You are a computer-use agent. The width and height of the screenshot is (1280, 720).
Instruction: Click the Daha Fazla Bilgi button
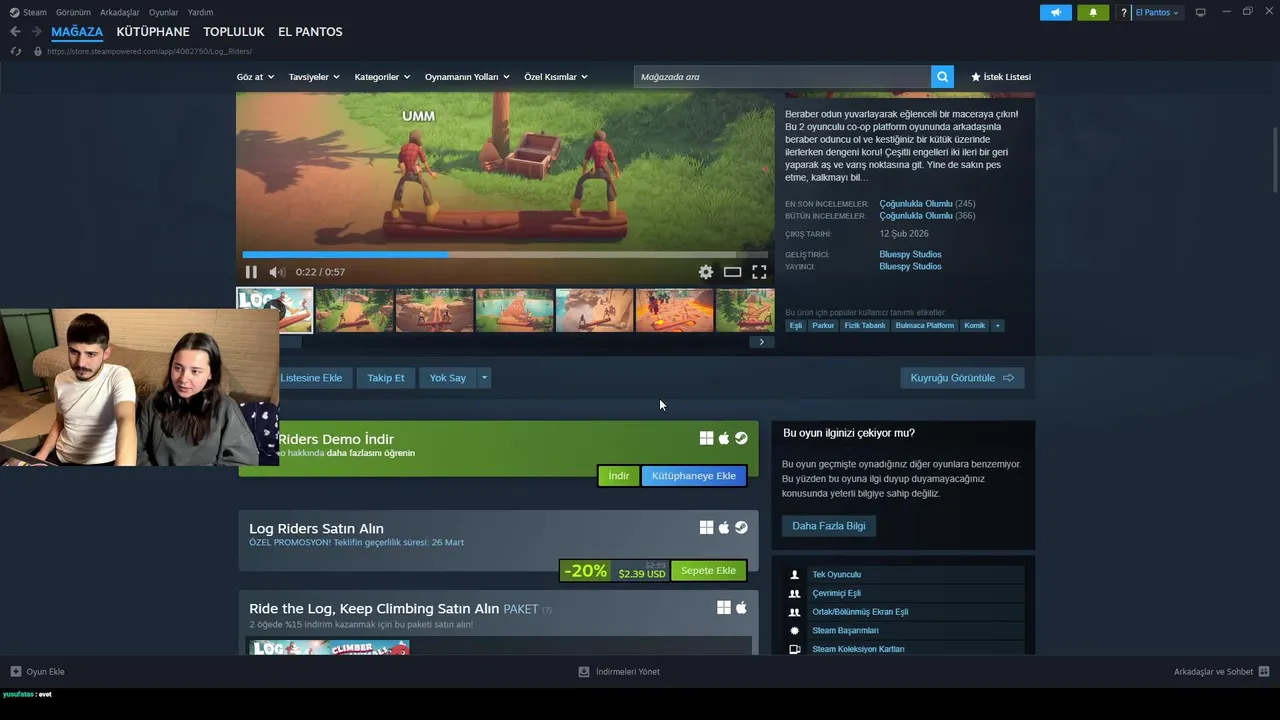click(829, 526)
